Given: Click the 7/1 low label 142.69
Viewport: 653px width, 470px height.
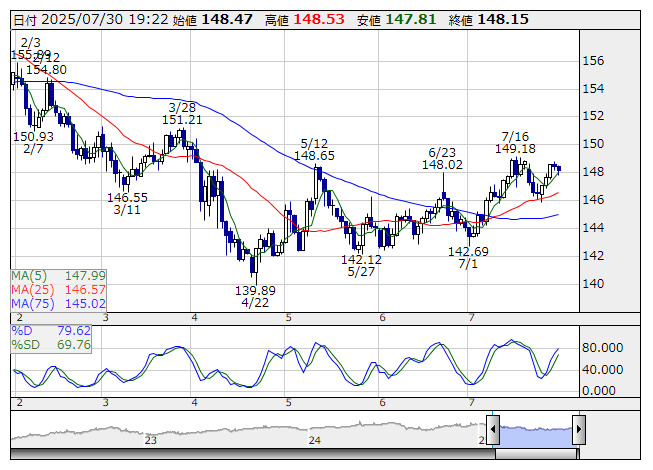Looking at the screenshot, I should 468,251.
